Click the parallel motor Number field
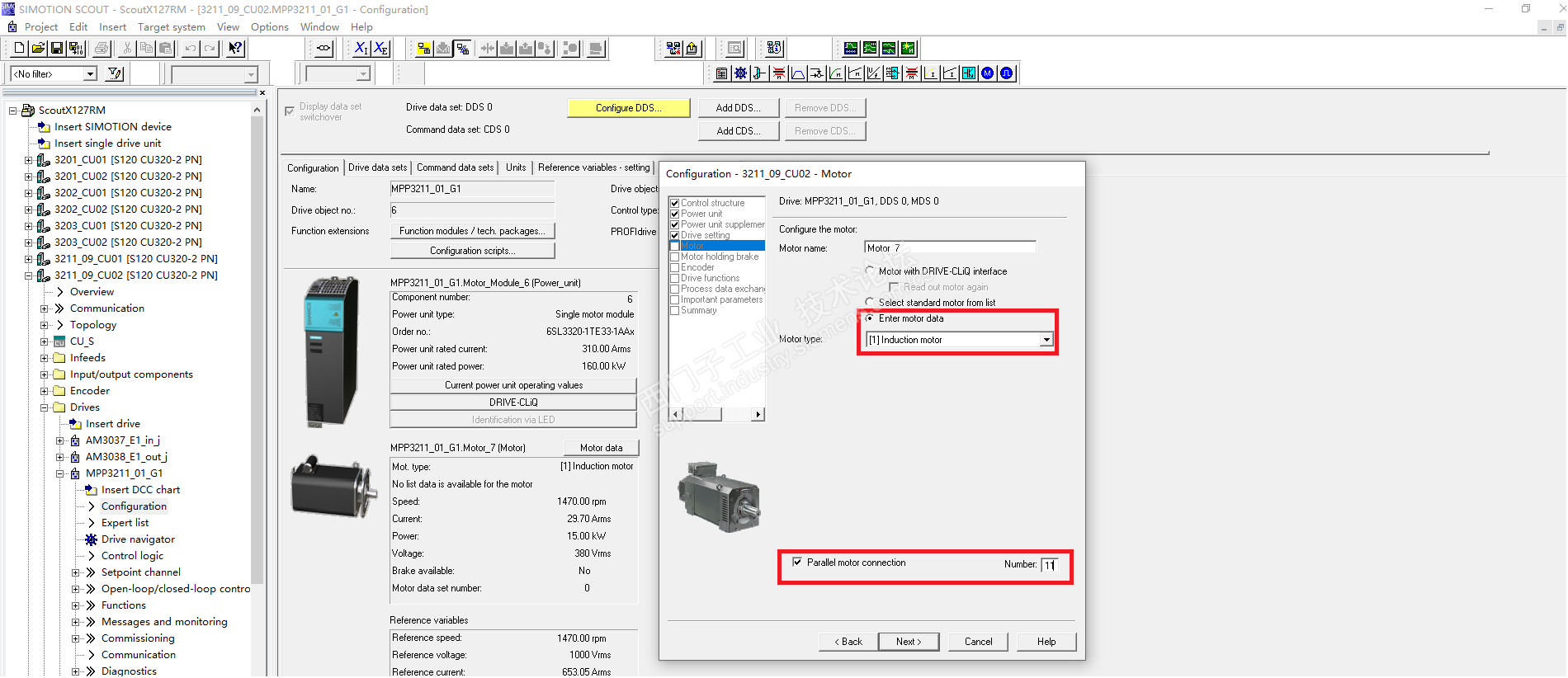The width and height of the screenshot is (1568, 678). [1049, 565]
